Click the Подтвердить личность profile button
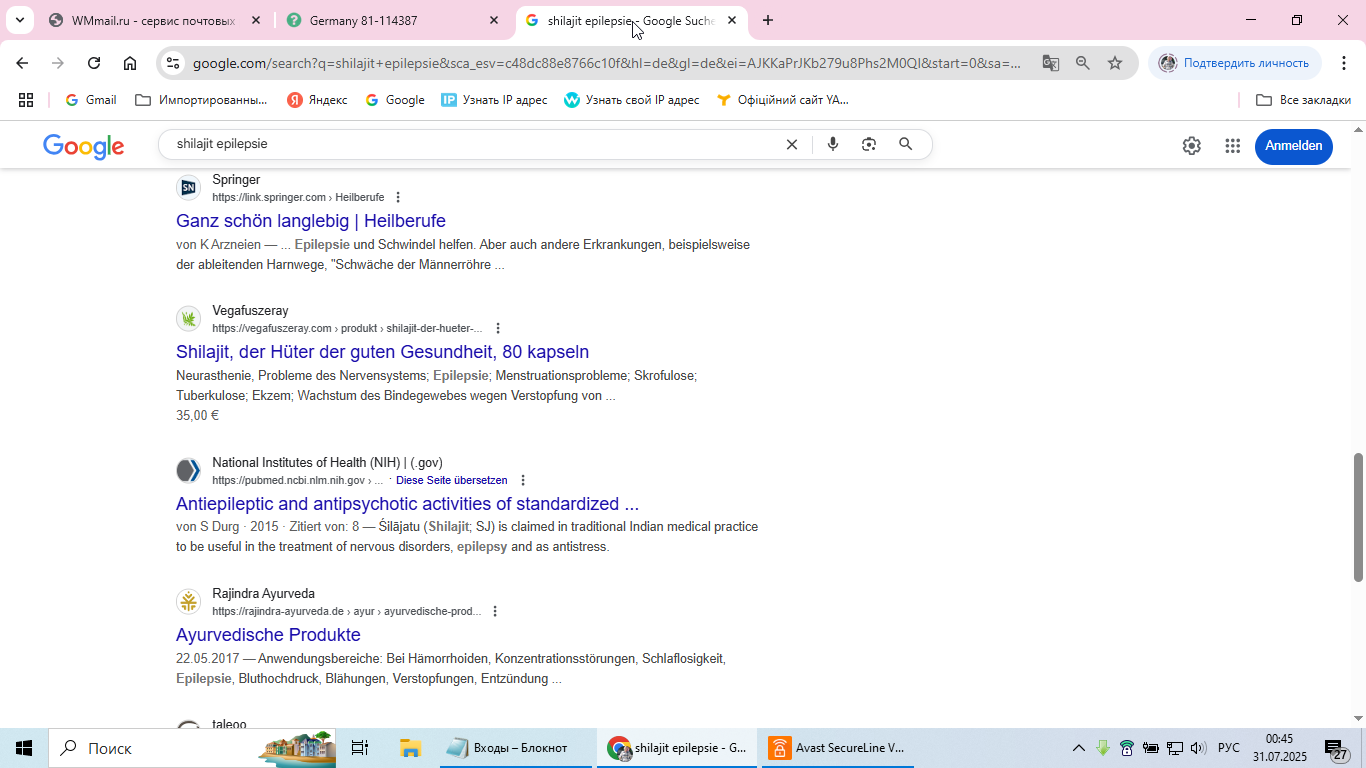Screen dimensions: 1366x768 pos(1235,63)
